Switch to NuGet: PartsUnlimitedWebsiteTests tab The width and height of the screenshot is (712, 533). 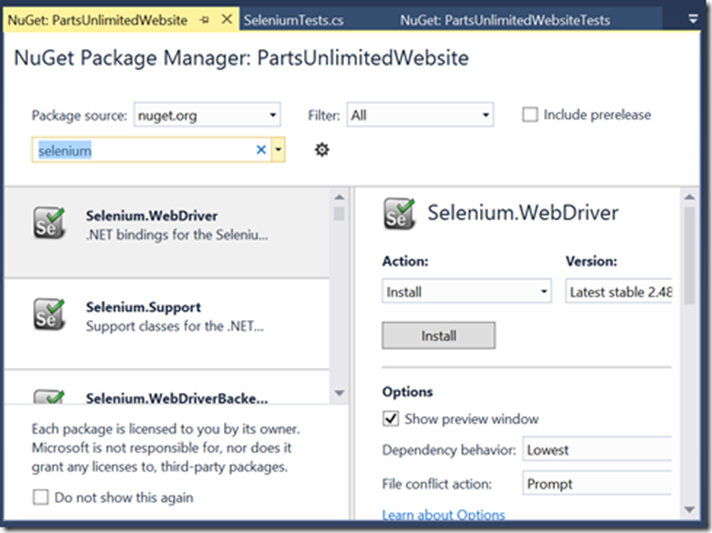505,20
